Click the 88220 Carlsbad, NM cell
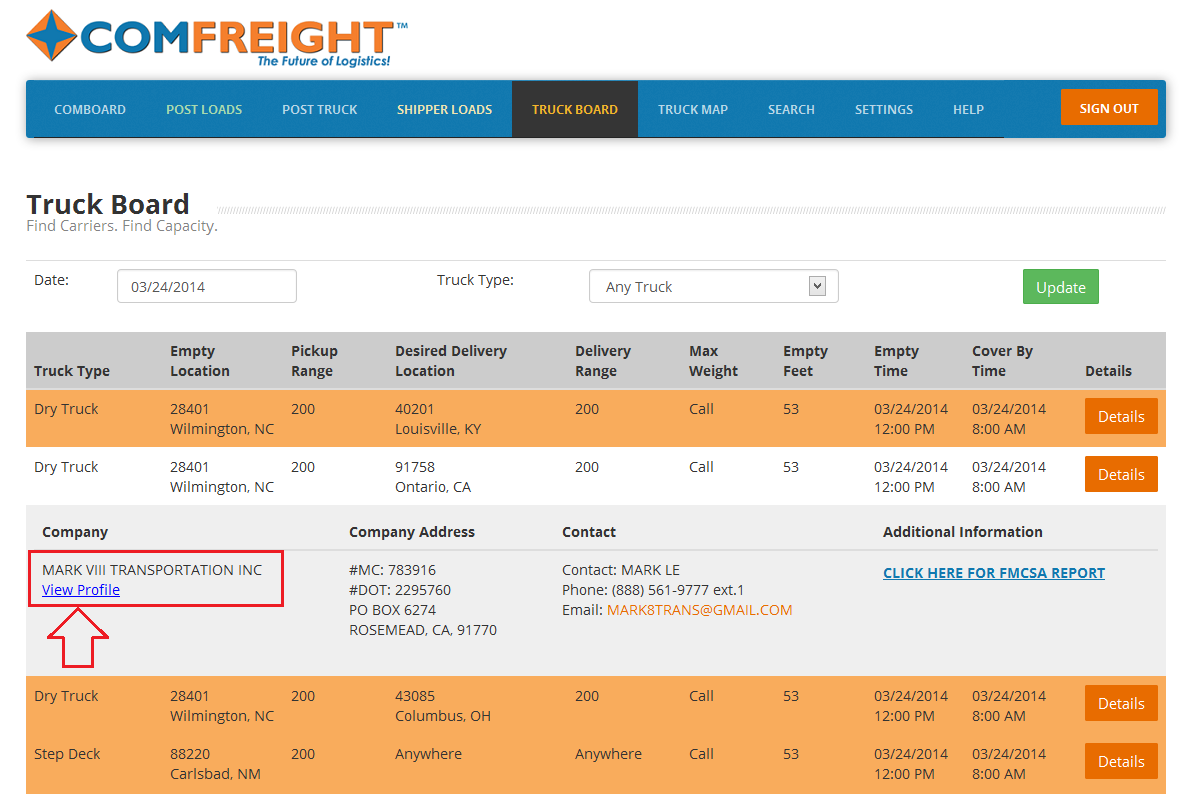Viewport: 1188px width, 794px height. point(215,764)
